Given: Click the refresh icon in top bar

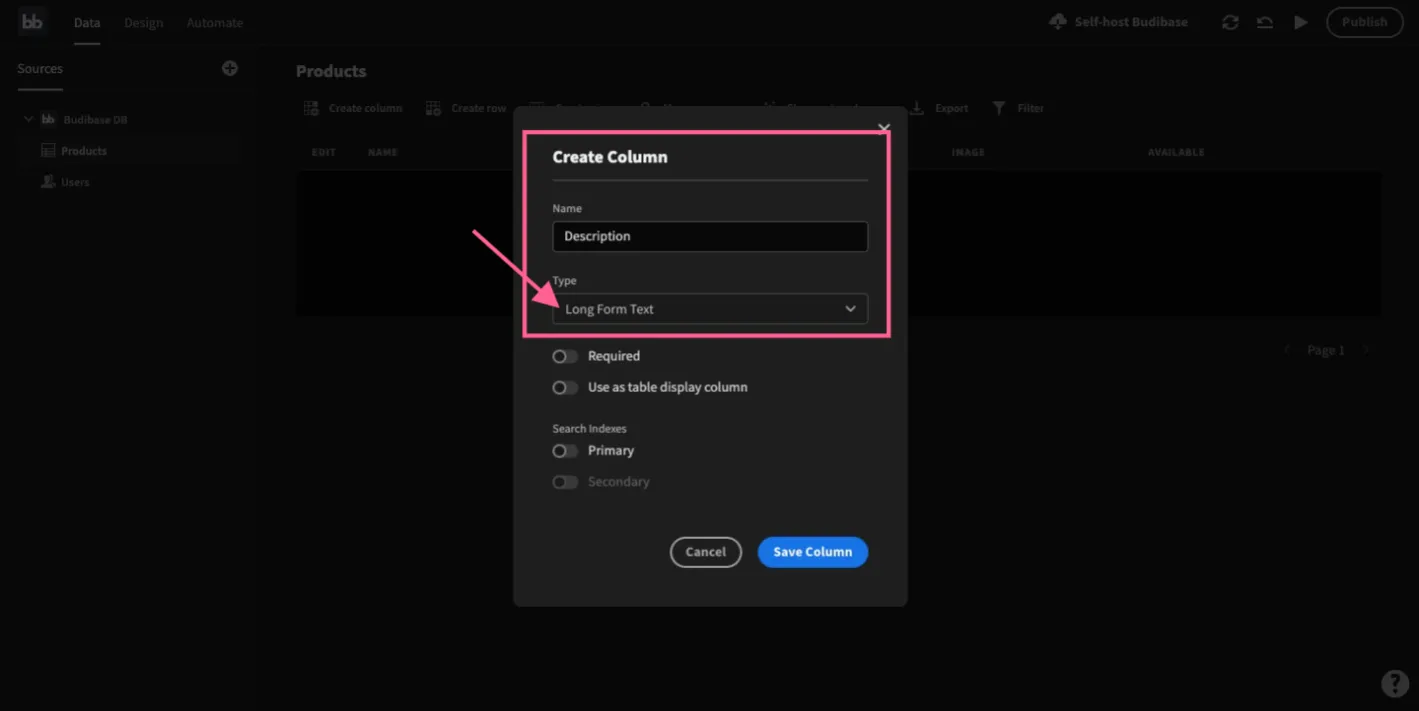Looking at the screenshot, I should (x=1230, y=22).
